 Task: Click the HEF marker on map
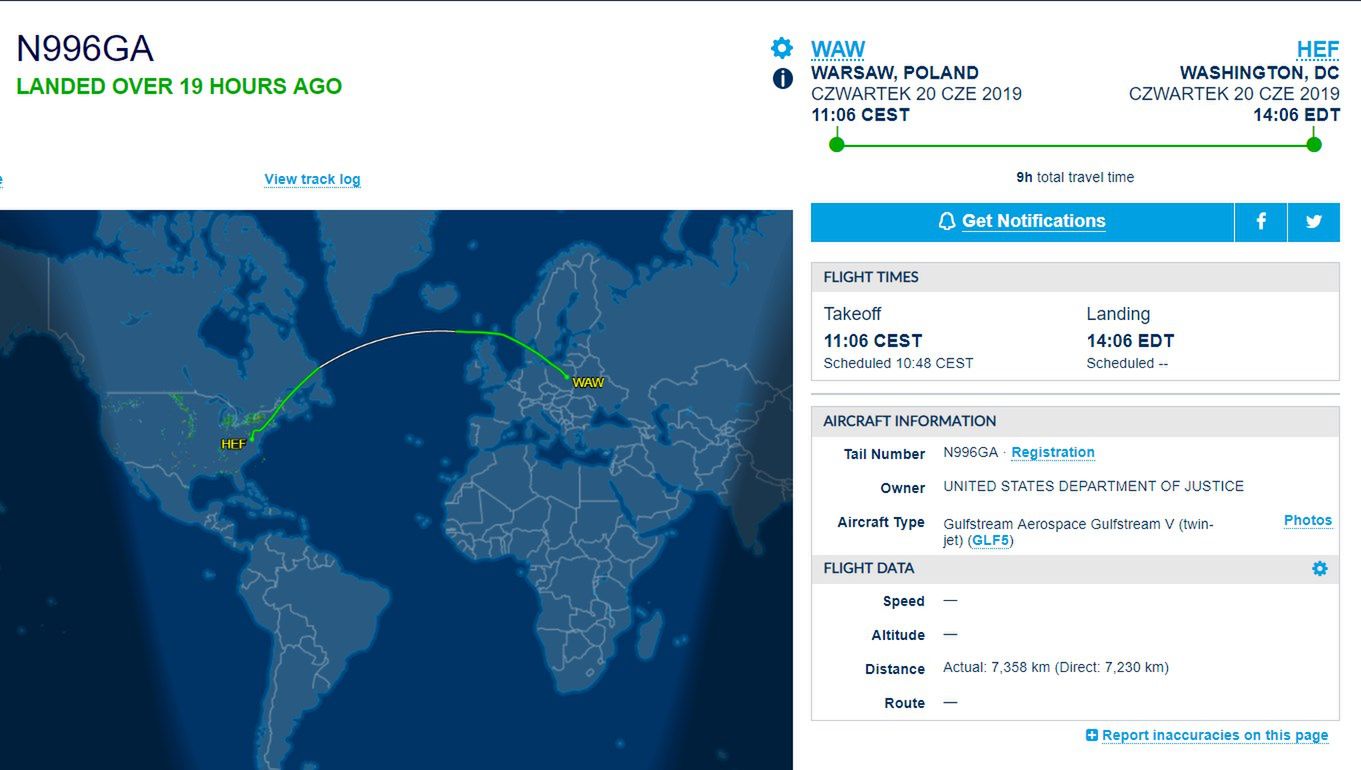click(x=233, y=443)
